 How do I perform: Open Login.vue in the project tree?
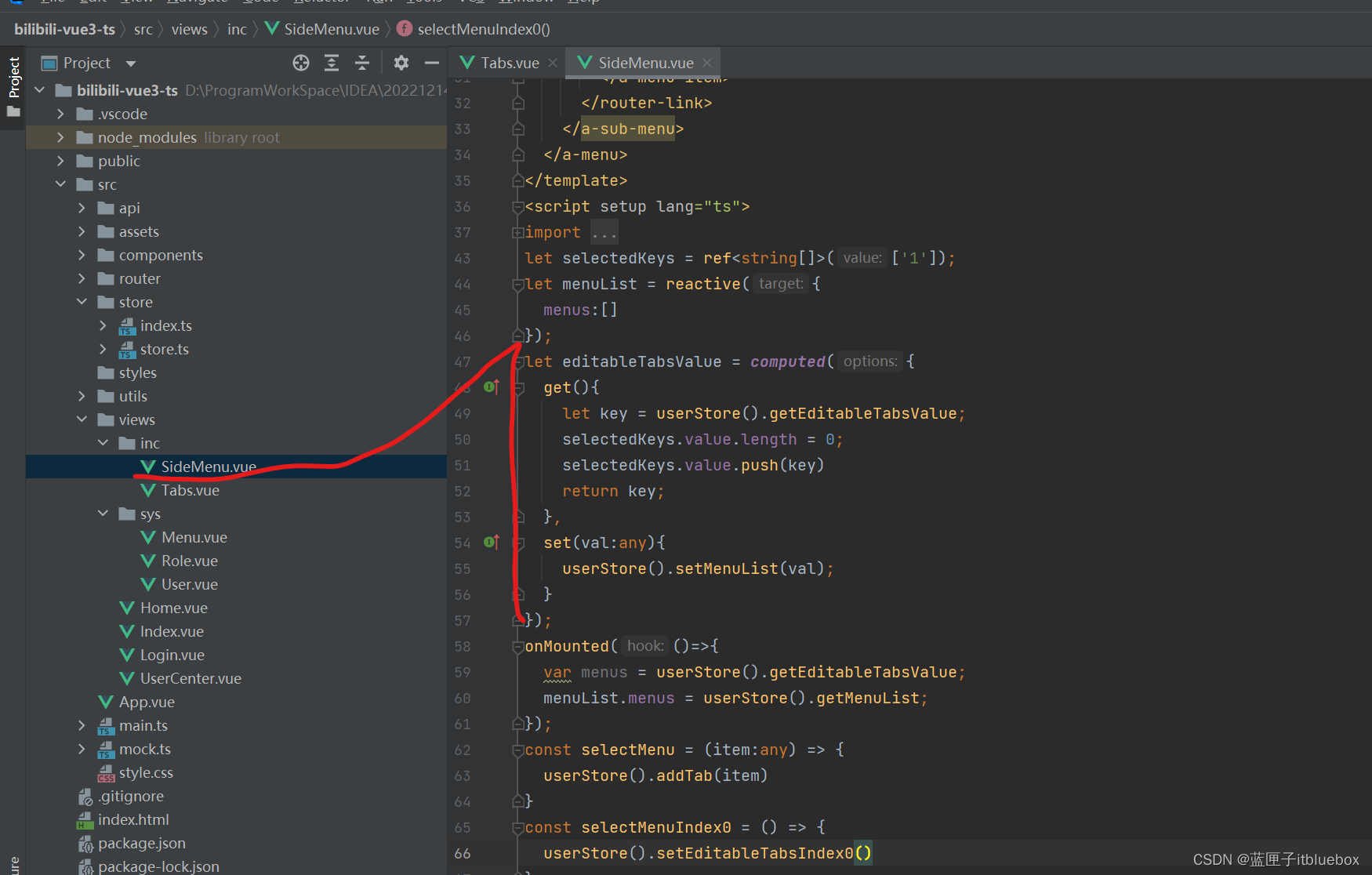point(172,655)
